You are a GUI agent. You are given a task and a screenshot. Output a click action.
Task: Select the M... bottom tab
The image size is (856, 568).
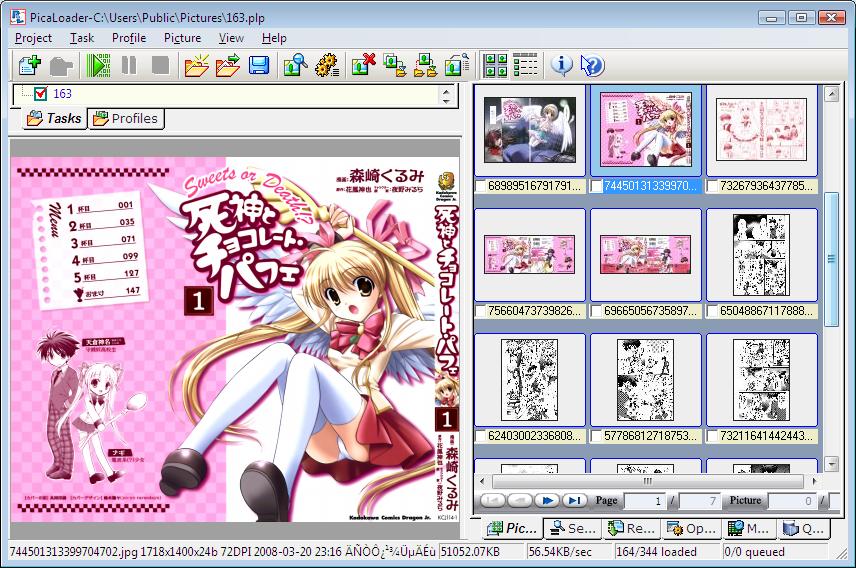749,528
